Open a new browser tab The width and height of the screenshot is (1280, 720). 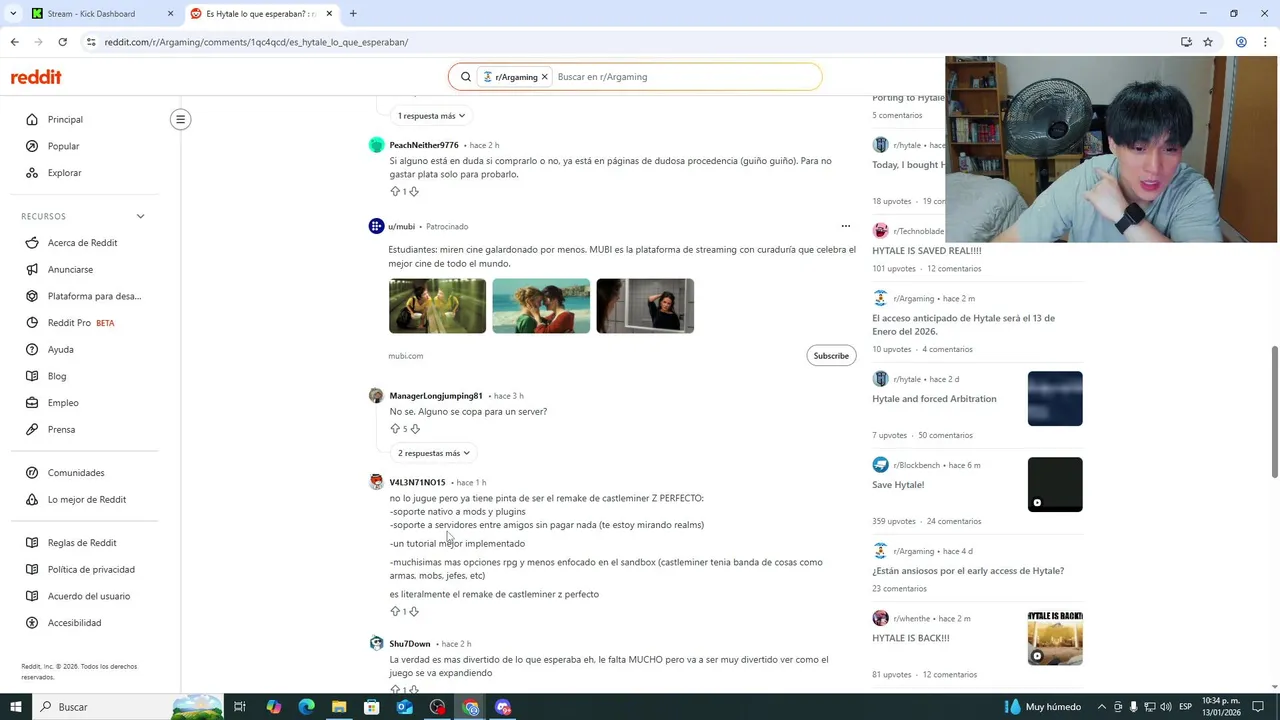(353, 14)
